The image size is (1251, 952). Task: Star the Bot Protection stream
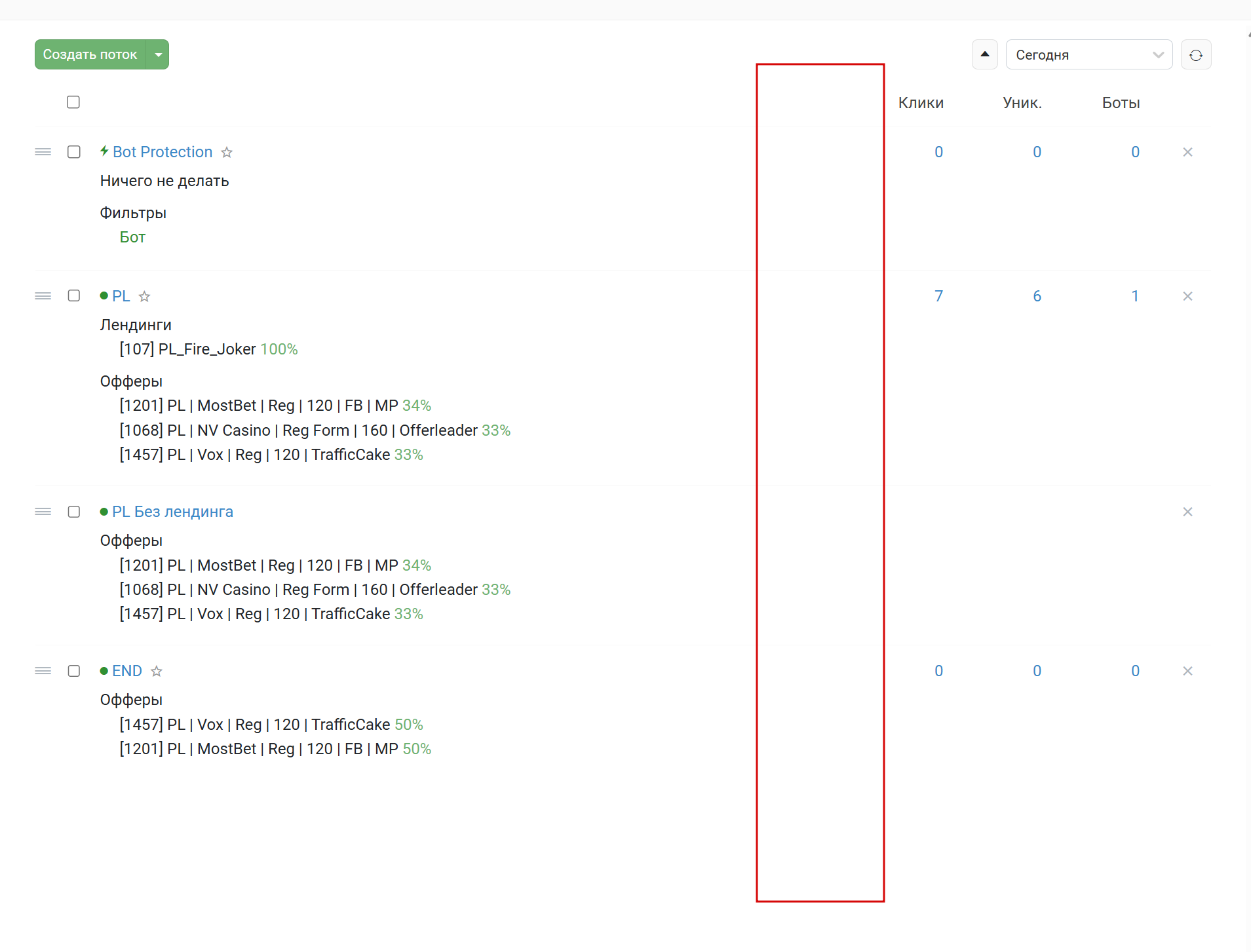pyautogui.click(x=227, y=152)
